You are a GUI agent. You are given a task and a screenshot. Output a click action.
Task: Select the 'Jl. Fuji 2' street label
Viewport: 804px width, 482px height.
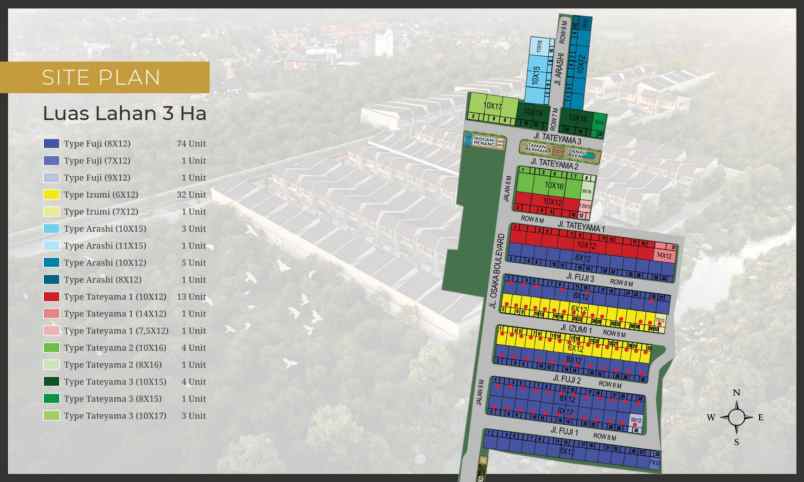[567, 379]
